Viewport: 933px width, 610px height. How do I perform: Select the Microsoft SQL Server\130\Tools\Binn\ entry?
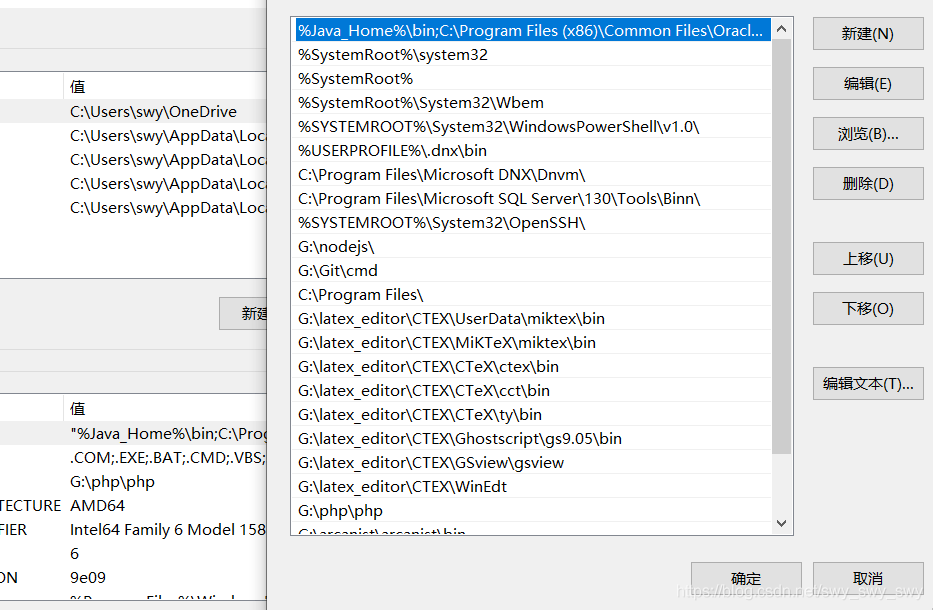(533, 199)
